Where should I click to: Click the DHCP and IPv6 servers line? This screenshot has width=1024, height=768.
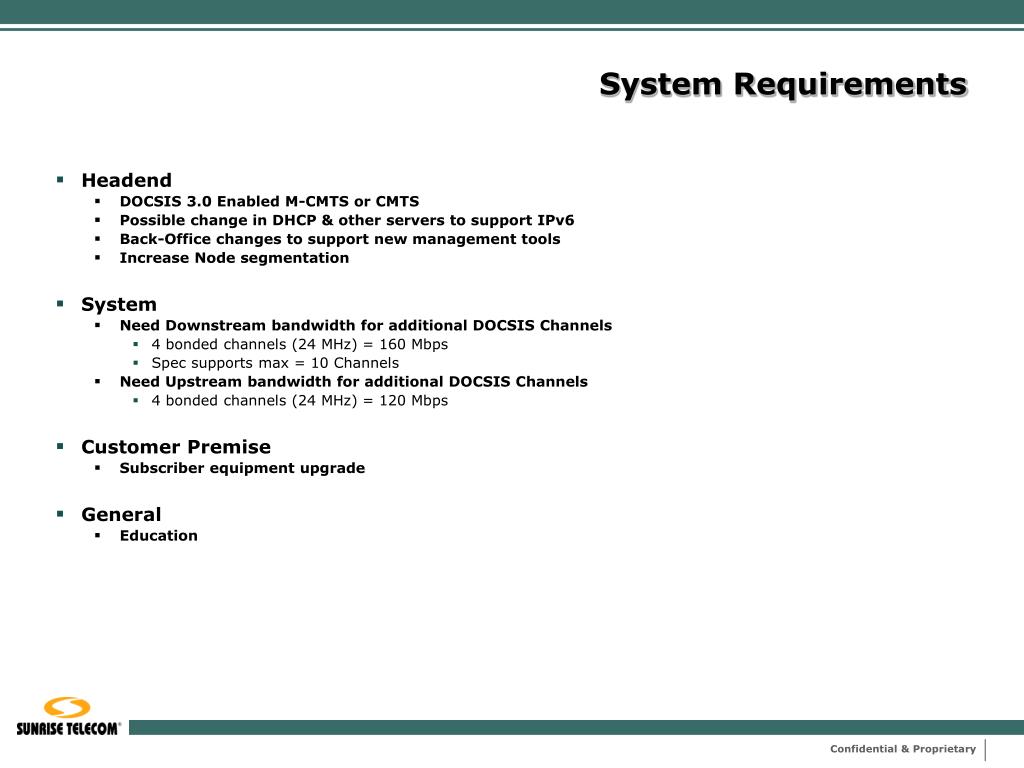347,220
